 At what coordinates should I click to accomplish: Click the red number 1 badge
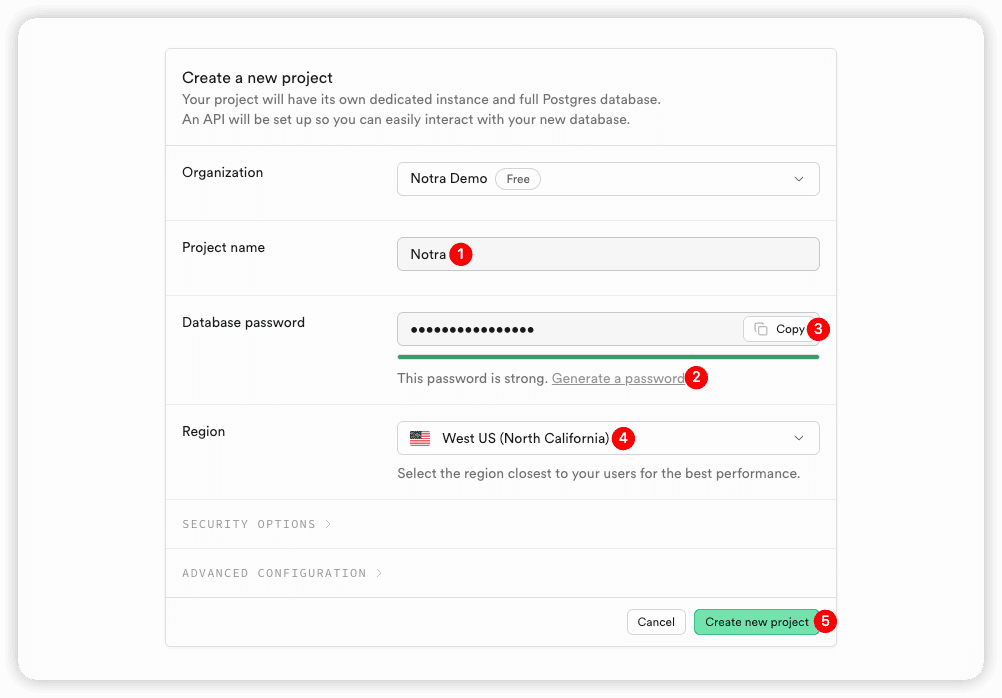click(x=460, y=254)
